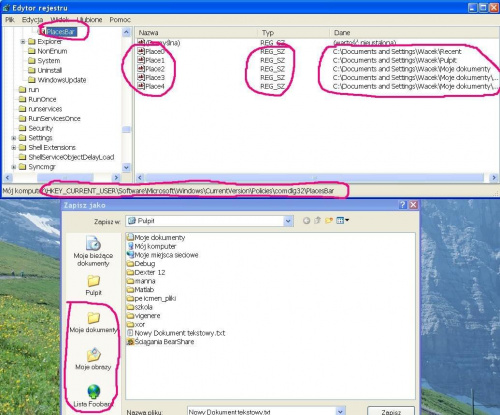Viewport: 500px width, 415px height.
Task: Open the Widok menu
Action: pyautogui.click(x=60, y=20)
